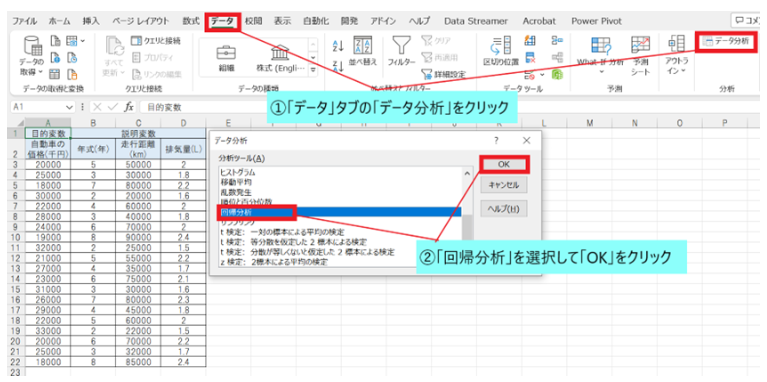Viewport: 767px width, 382px height.
Task: Open the 挿入 ribbon tab
Action: [x=90, y=21]
